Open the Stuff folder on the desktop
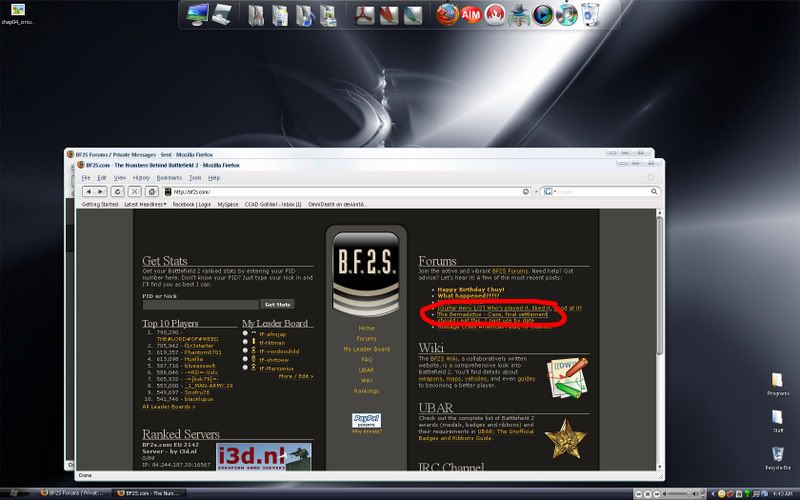 click(777, 421)
